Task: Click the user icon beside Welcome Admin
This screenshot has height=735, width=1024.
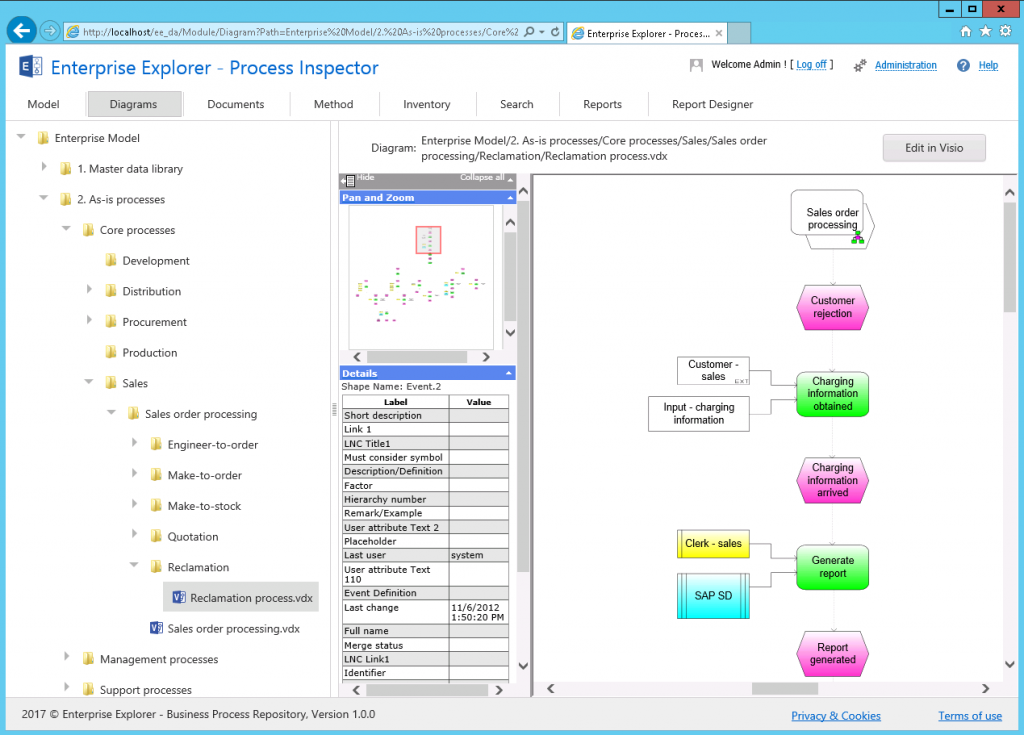Action: coord(695,64)
